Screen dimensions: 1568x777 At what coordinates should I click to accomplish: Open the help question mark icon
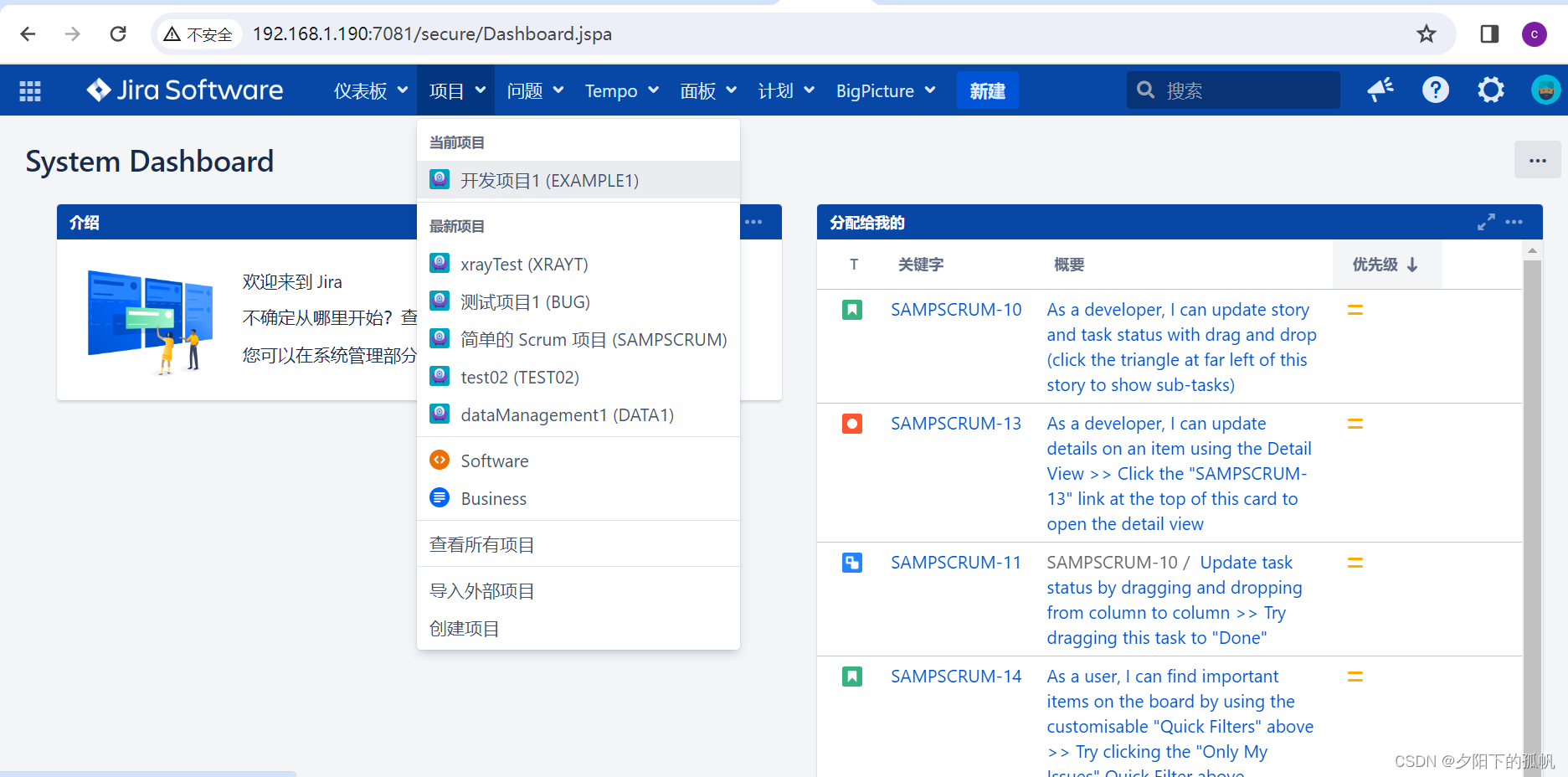coord(1436,90)
